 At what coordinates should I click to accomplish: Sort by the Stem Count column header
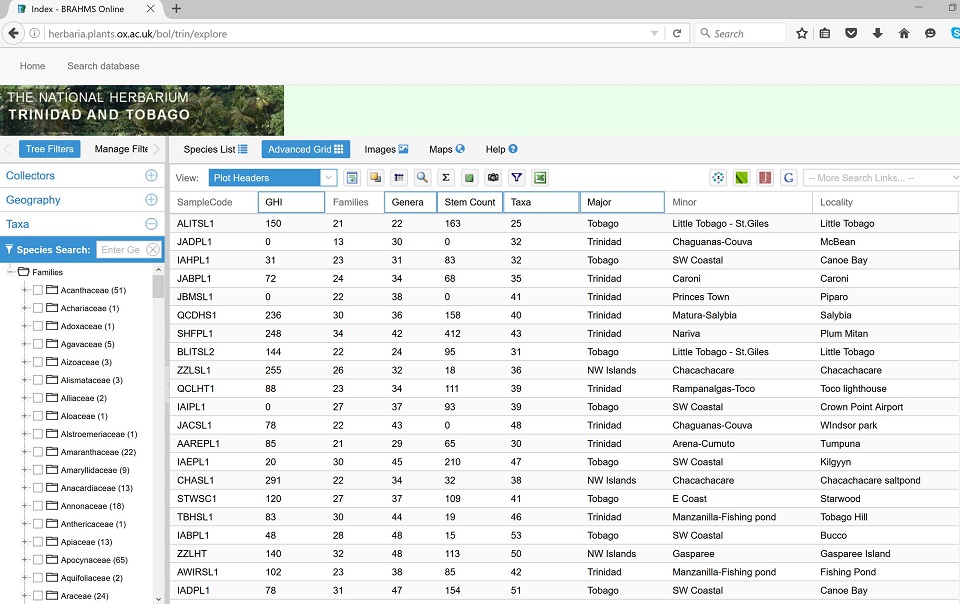coord(470,202)
